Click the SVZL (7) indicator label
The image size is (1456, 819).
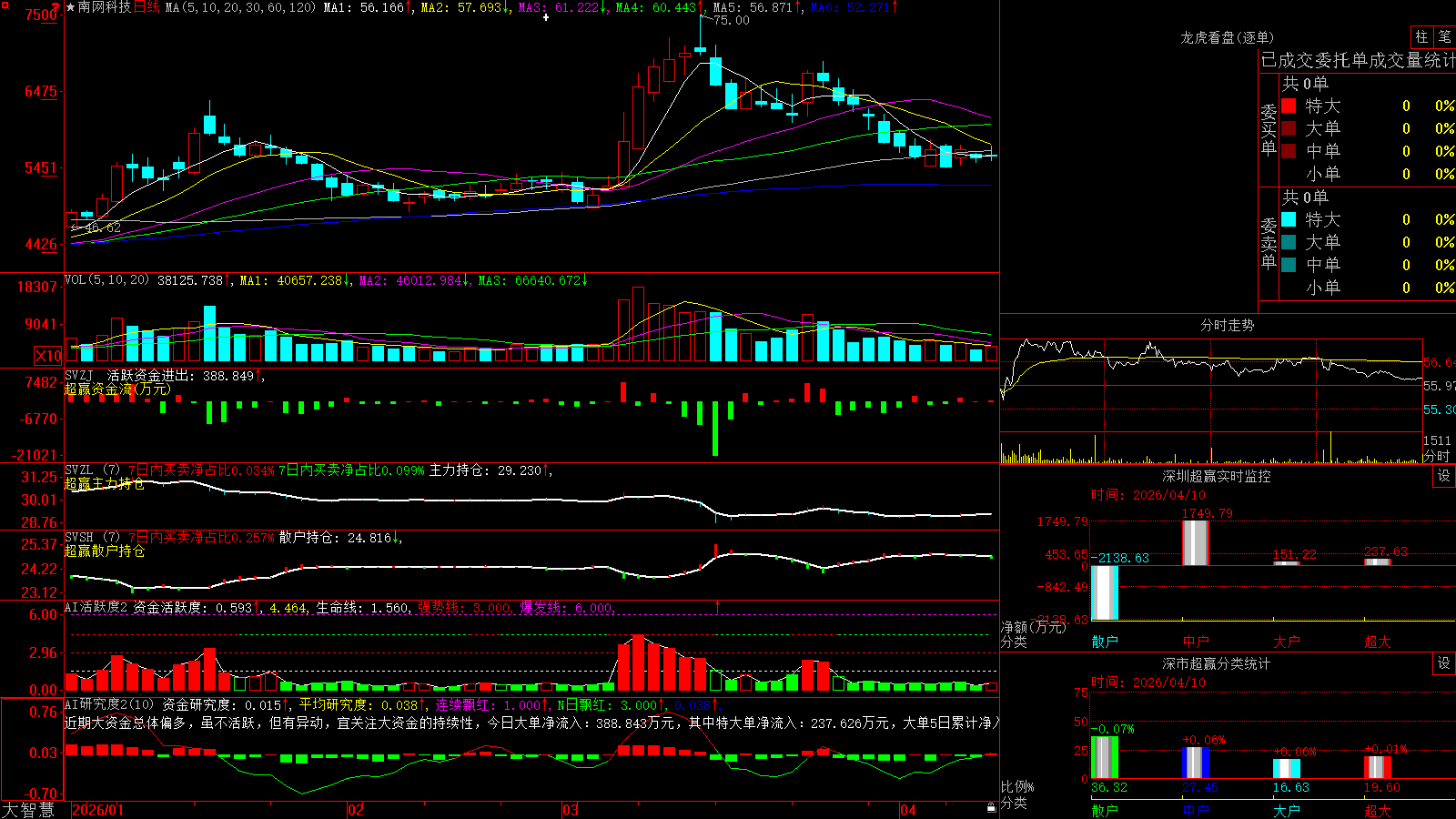coord(92,470)
